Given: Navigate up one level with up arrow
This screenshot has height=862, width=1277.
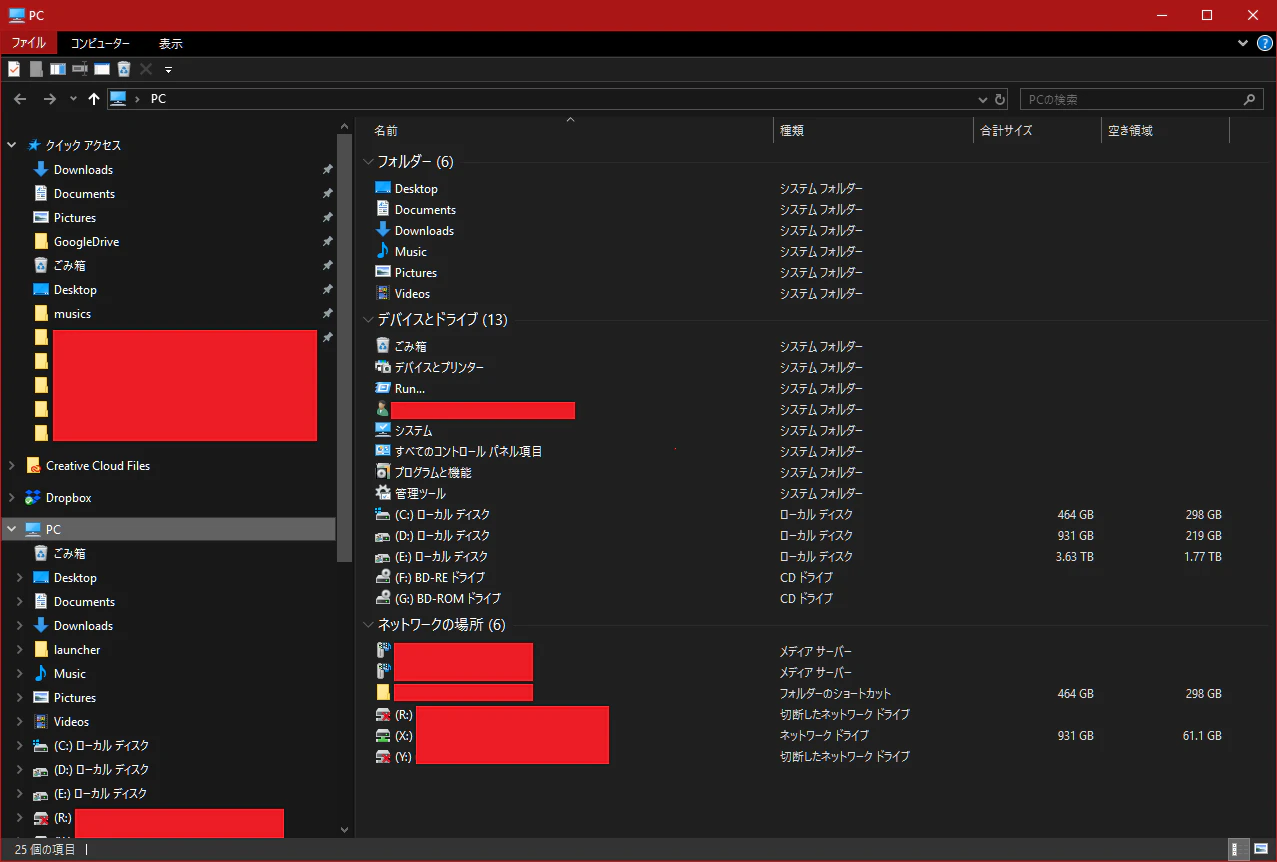Looking at the screenshot, I should coord(94,99).
